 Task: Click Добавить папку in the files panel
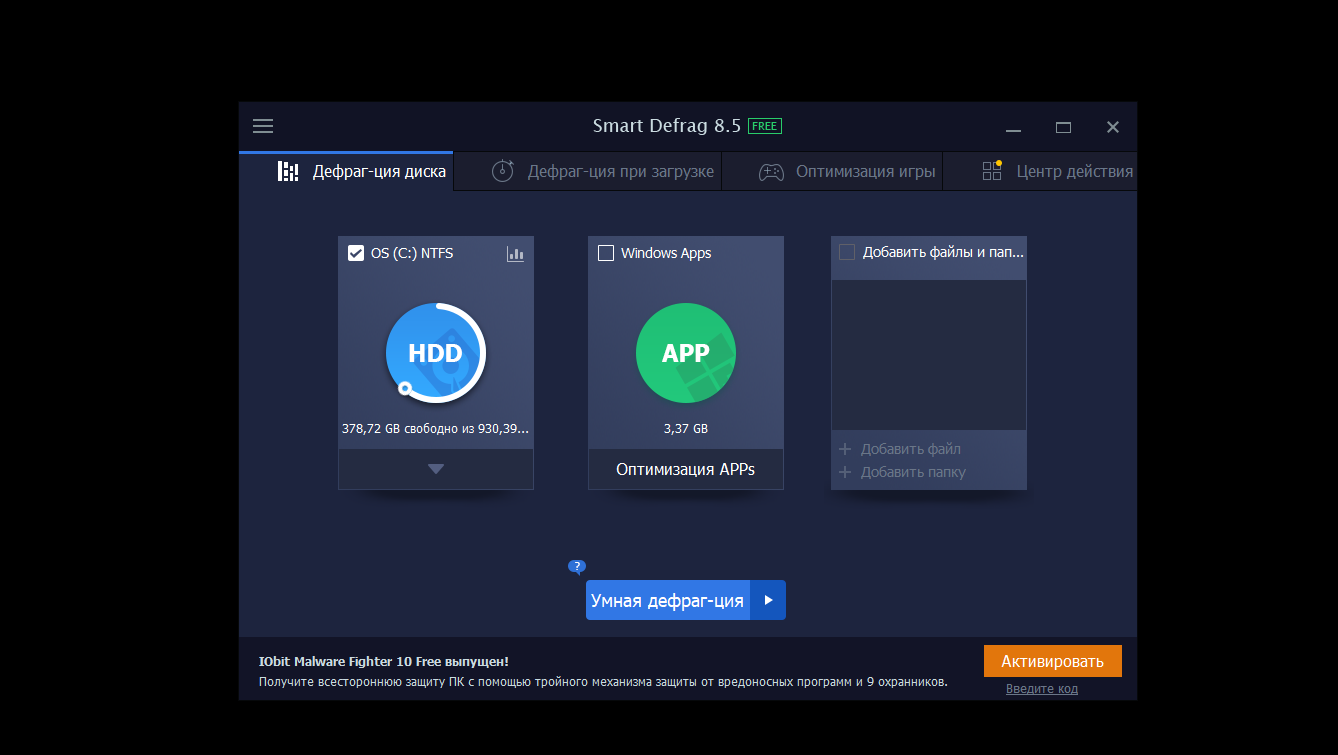(912, 472)
